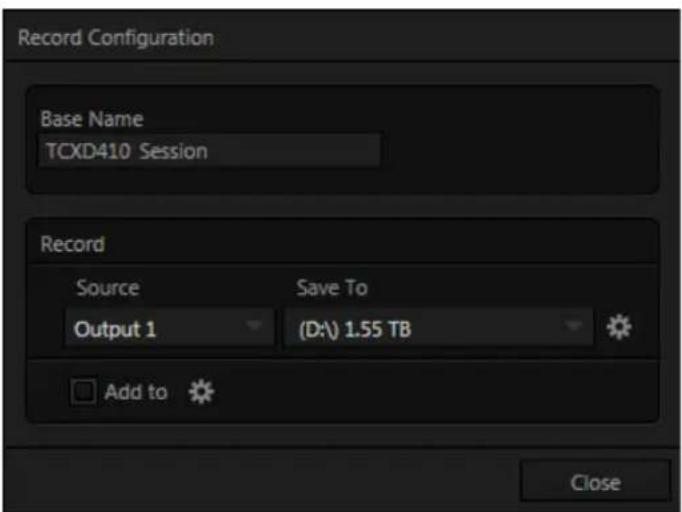Viewport: 682px width, 512px height.
Task: Click the Record Configuration title text
Action: pyautogui.click(x=116, y=38)
